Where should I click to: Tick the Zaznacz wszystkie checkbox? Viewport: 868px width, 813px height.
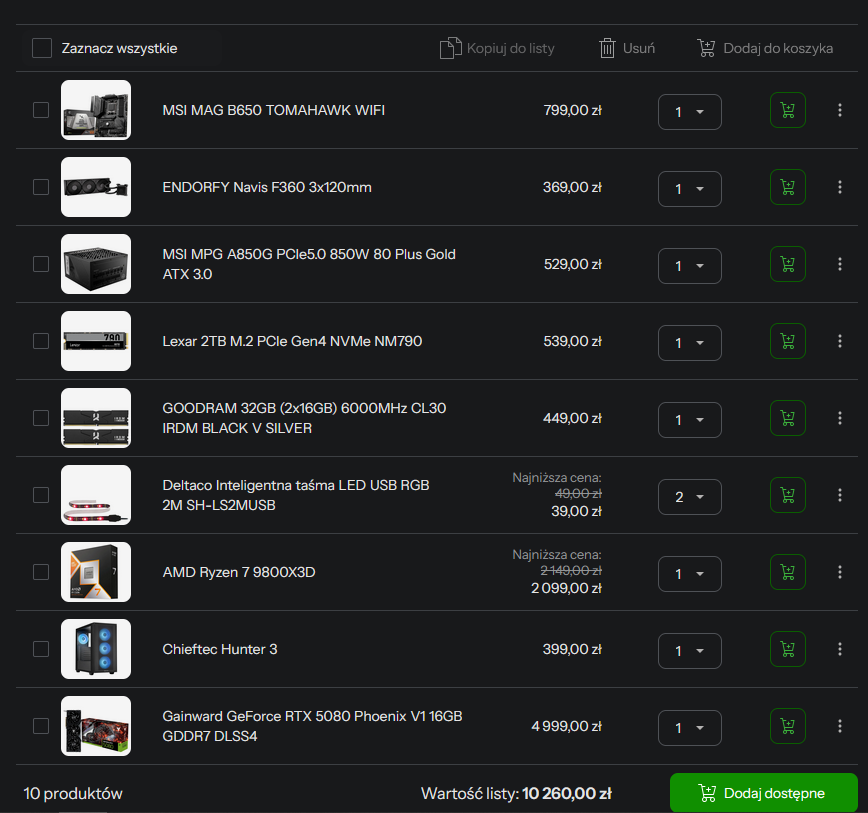coord(42,48)
